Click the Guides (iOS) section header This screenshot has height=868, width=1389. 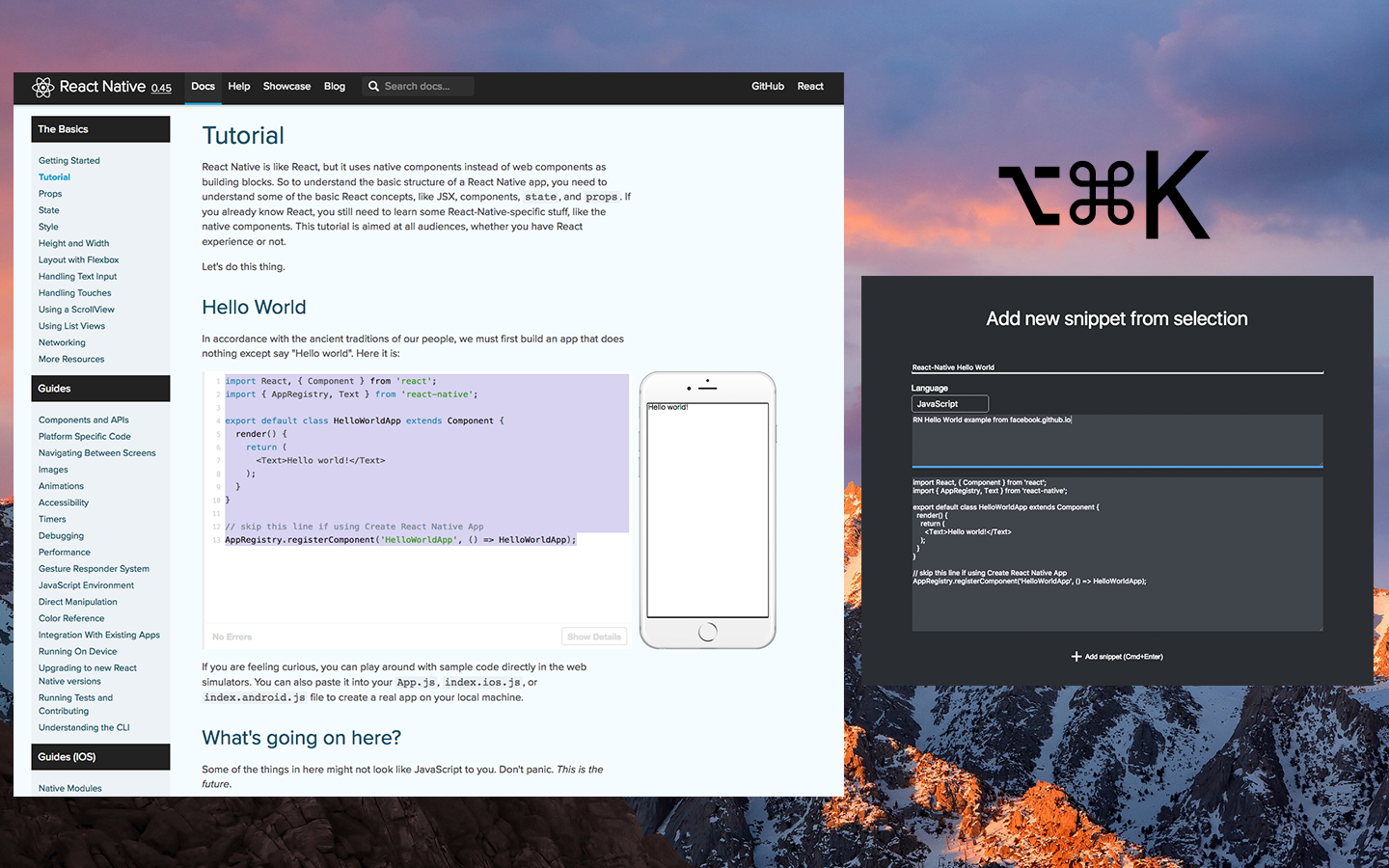coord(100,757)
